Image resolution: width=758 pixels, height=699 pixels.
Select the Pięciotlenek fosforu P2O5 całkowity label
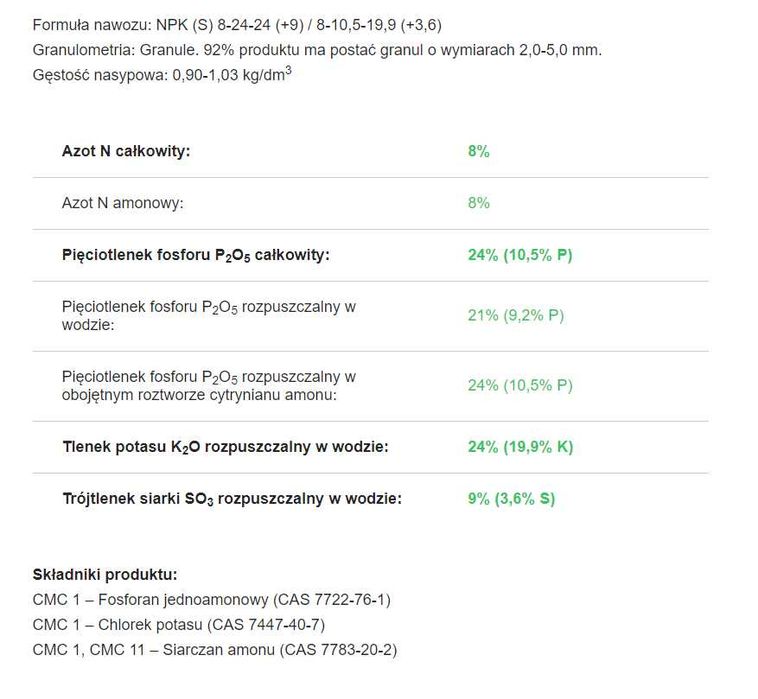pos(195,255)
